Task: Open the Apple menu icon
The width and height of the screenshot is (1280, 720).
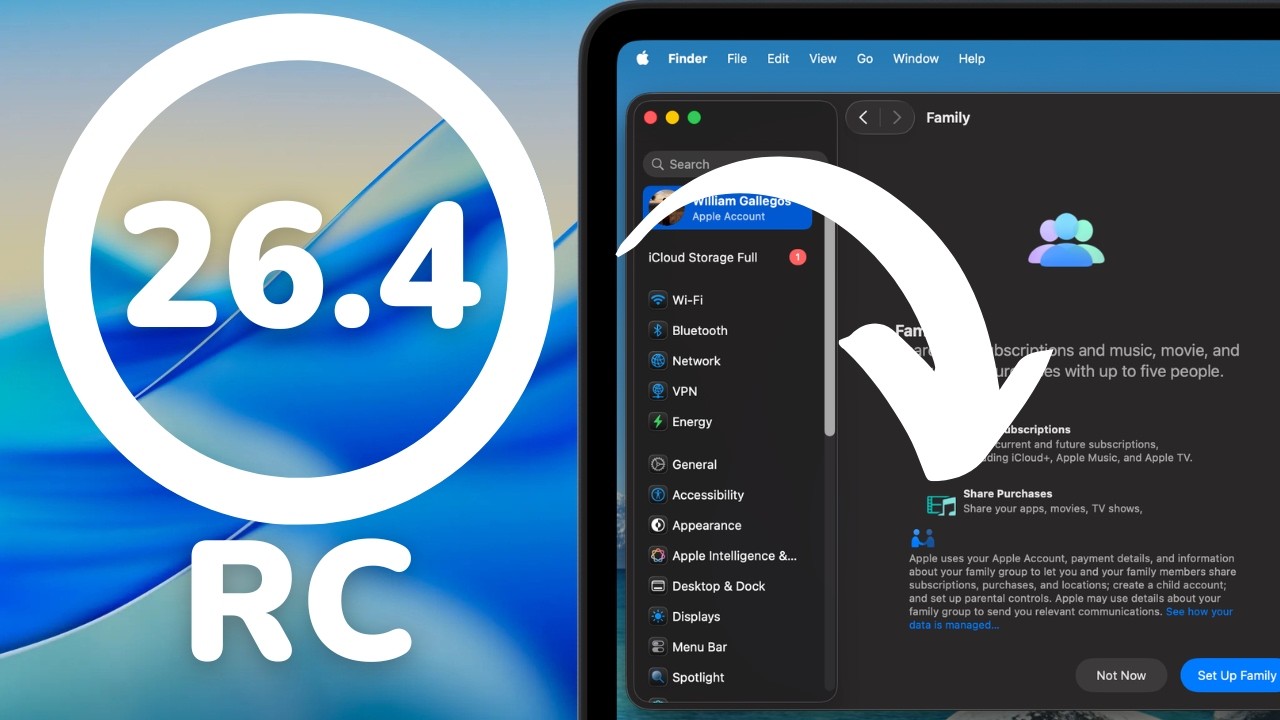Action: [642, 58]
